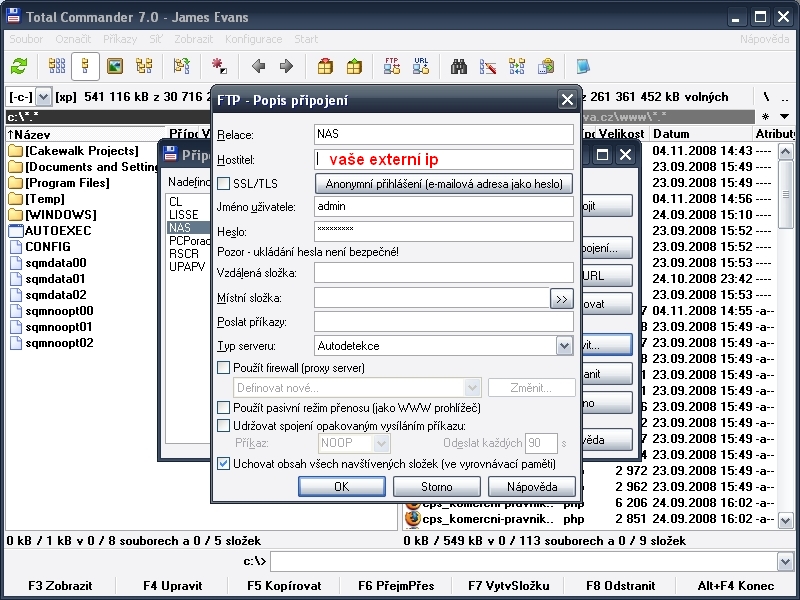Click the Odeslat každých seconds field

541,443
